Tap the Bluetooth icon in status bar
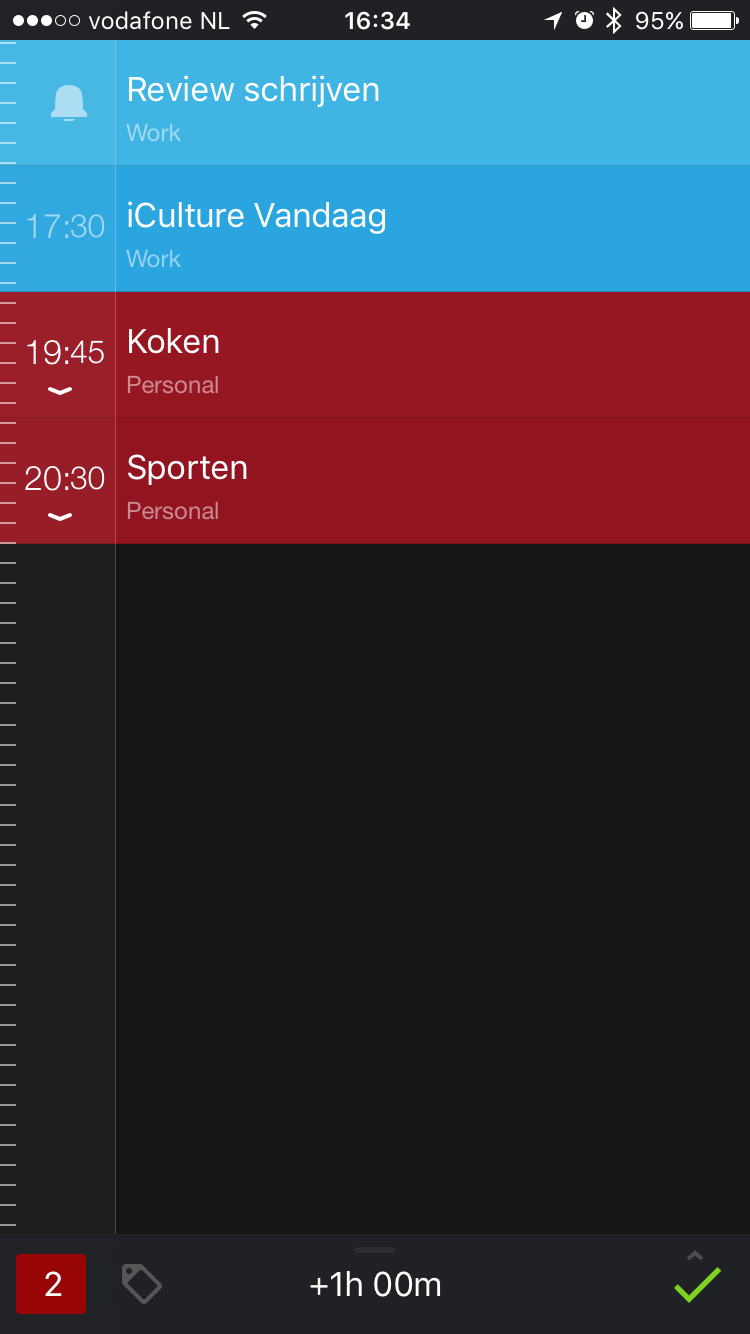Viewport: 750px width, 1334px height. pos(614,20)
